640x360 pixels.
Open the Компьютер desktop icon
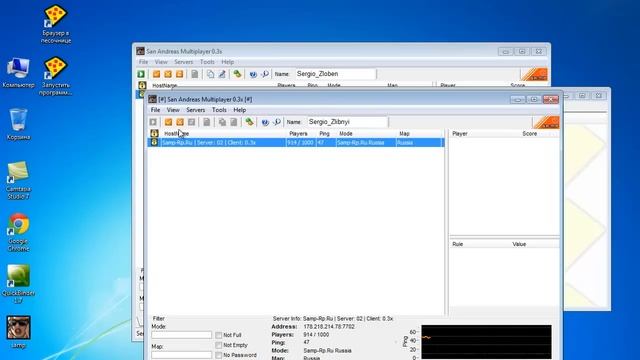18,73
